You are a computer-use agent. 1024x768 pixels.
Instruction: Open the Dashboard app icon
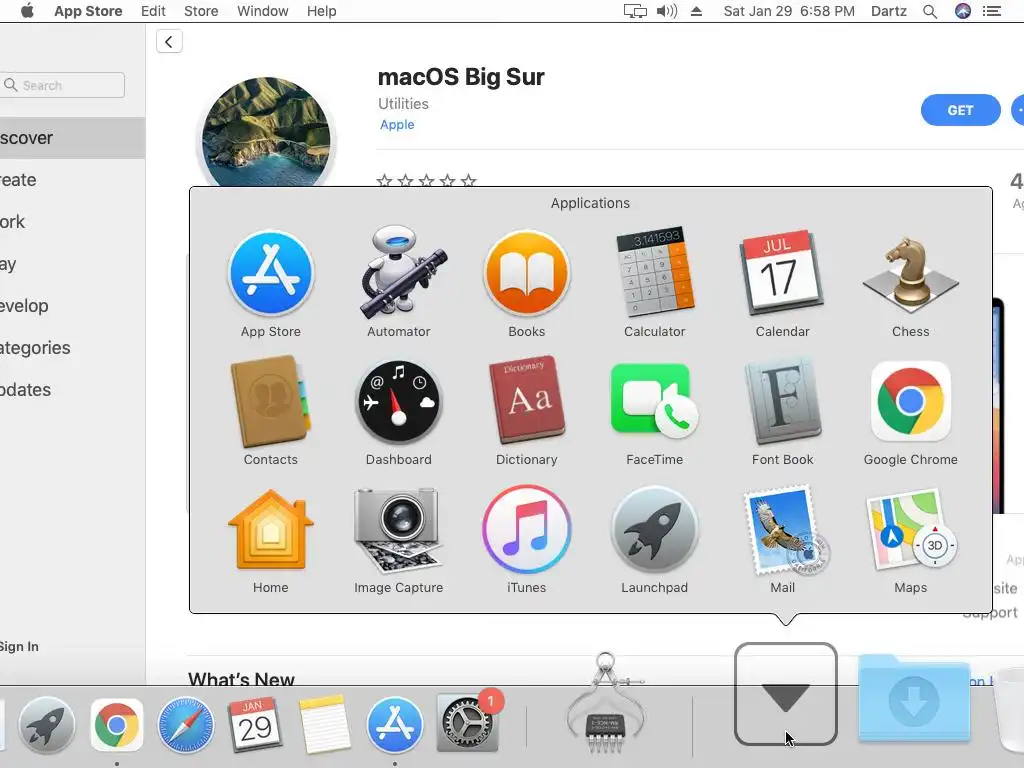398,402
